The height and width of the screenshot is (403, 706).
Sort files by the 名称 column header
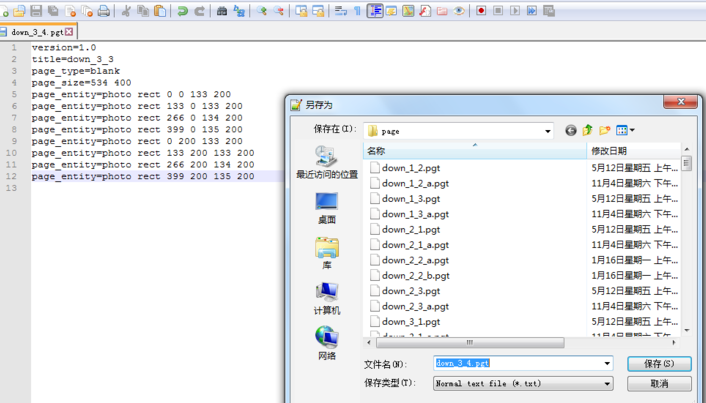(475, 151)
